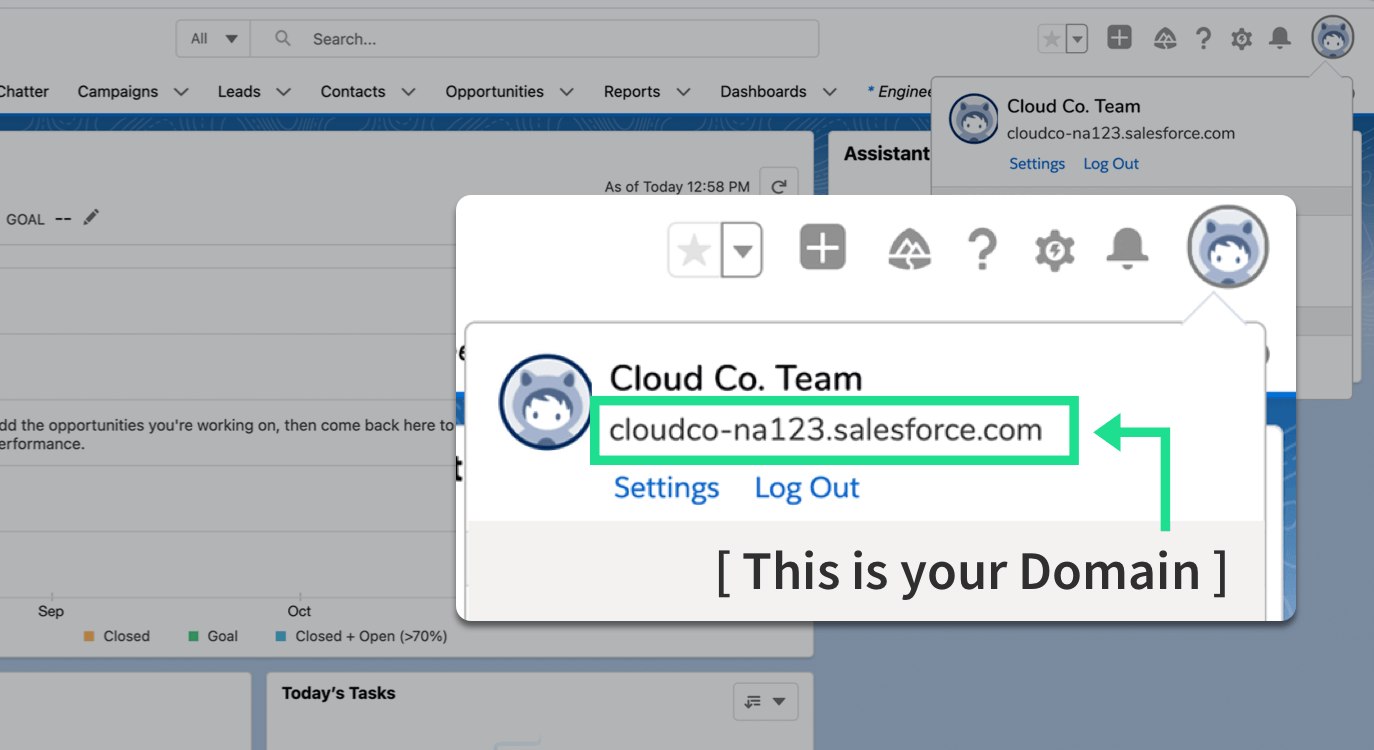Click the Favorites star in the magnified callout

[x=694, y=250]
